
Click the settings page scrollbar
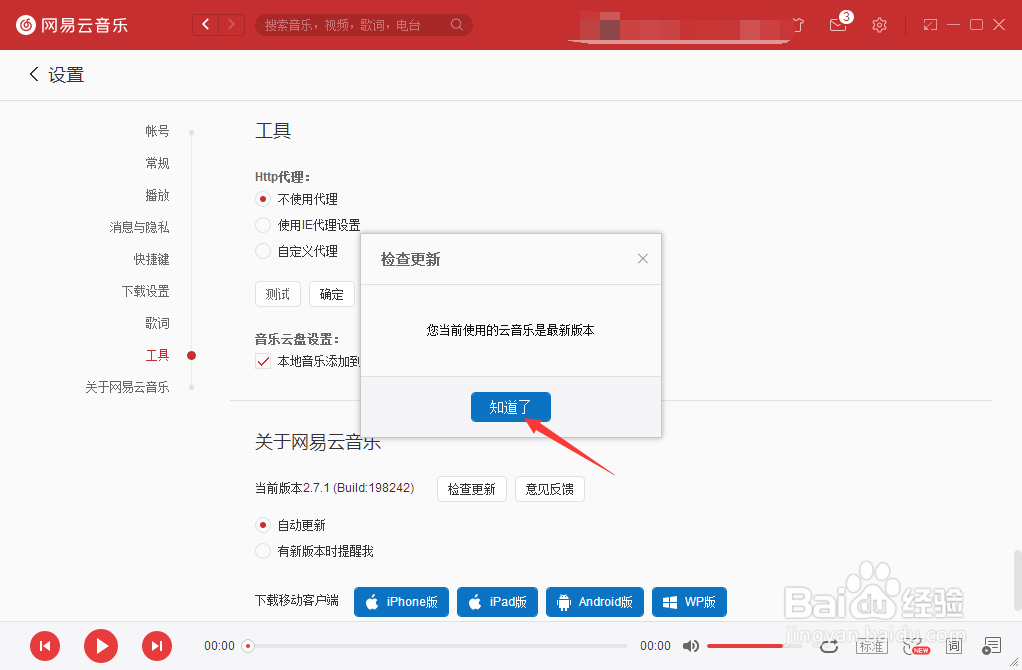point(1017,580)
